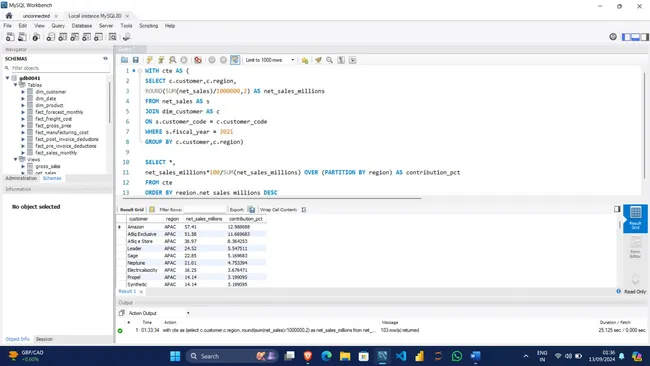The height and width of the screenshot is (366, 650).
Task: Sort by the contribution_pct column header
Action: pyautogui.click(x=245, y=219)
